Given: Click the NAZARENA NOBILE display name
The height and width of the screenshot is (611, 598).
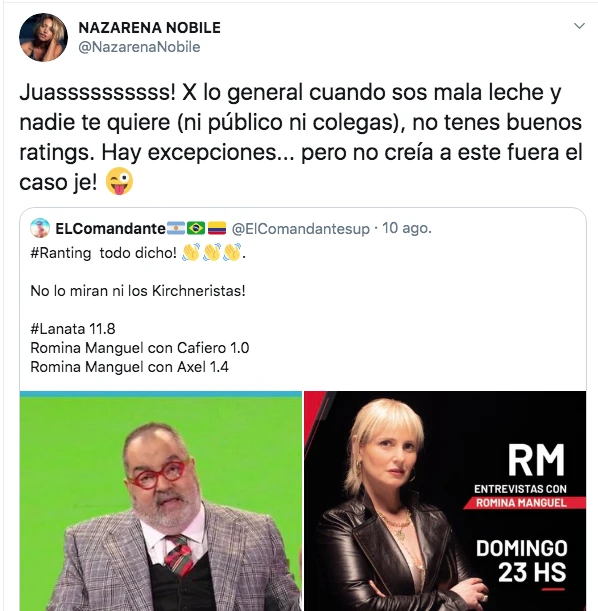Looking at the screenshot, I should pyautogui.click(x=150, y=28).
